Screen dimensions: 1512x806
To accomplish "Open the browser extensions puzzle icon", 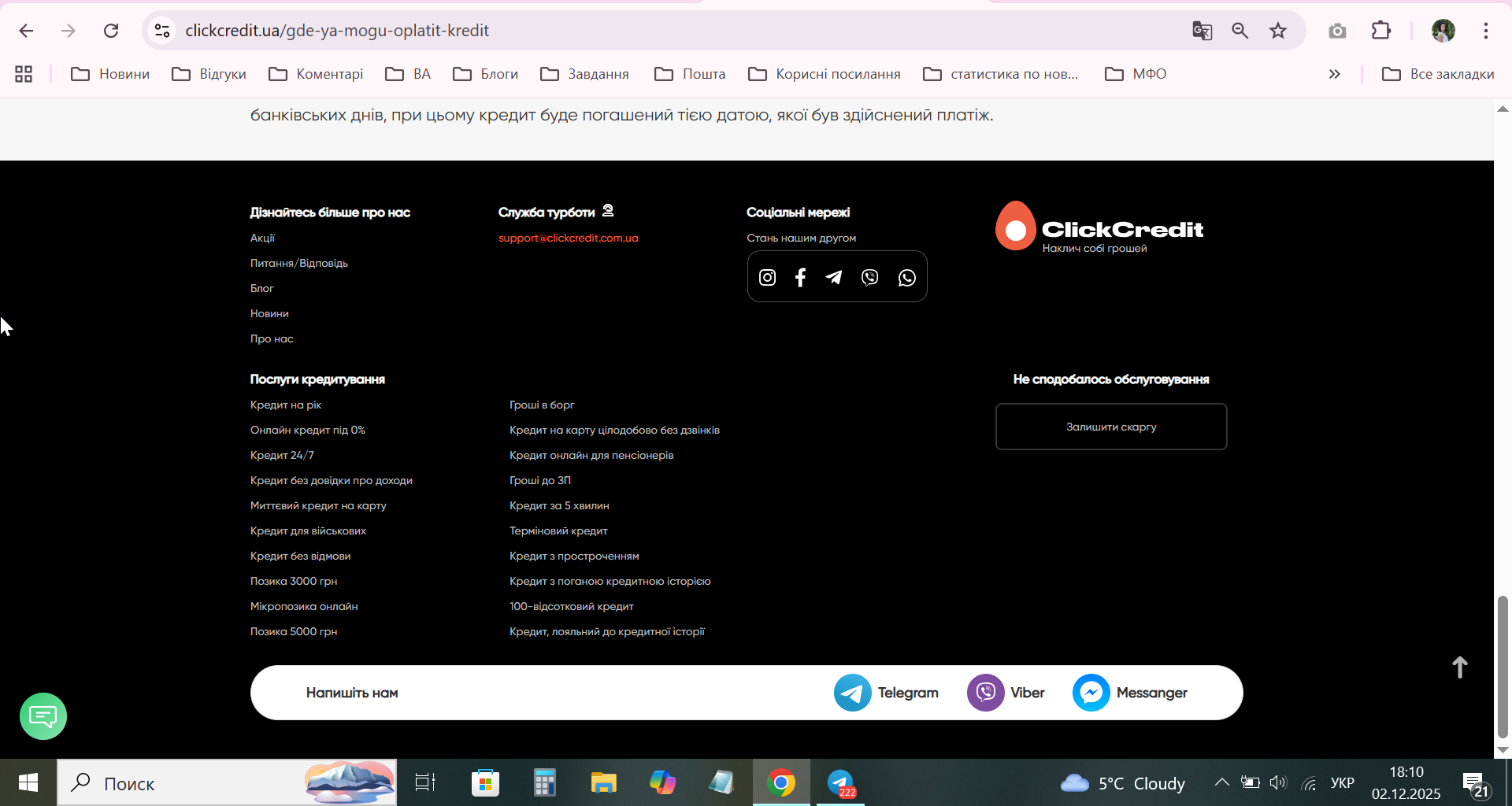I will pos(1381,31).
